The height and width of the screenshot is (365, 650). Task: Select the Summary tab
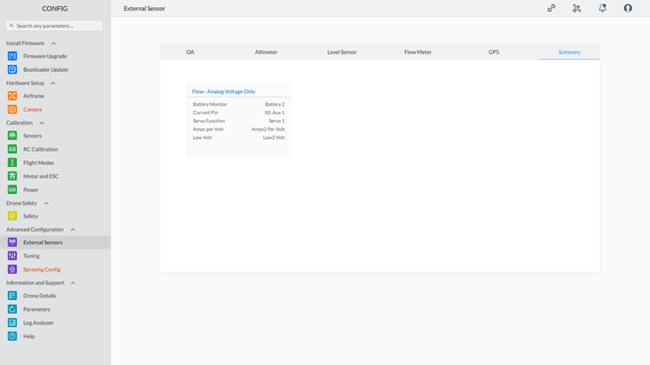point(569,52)
